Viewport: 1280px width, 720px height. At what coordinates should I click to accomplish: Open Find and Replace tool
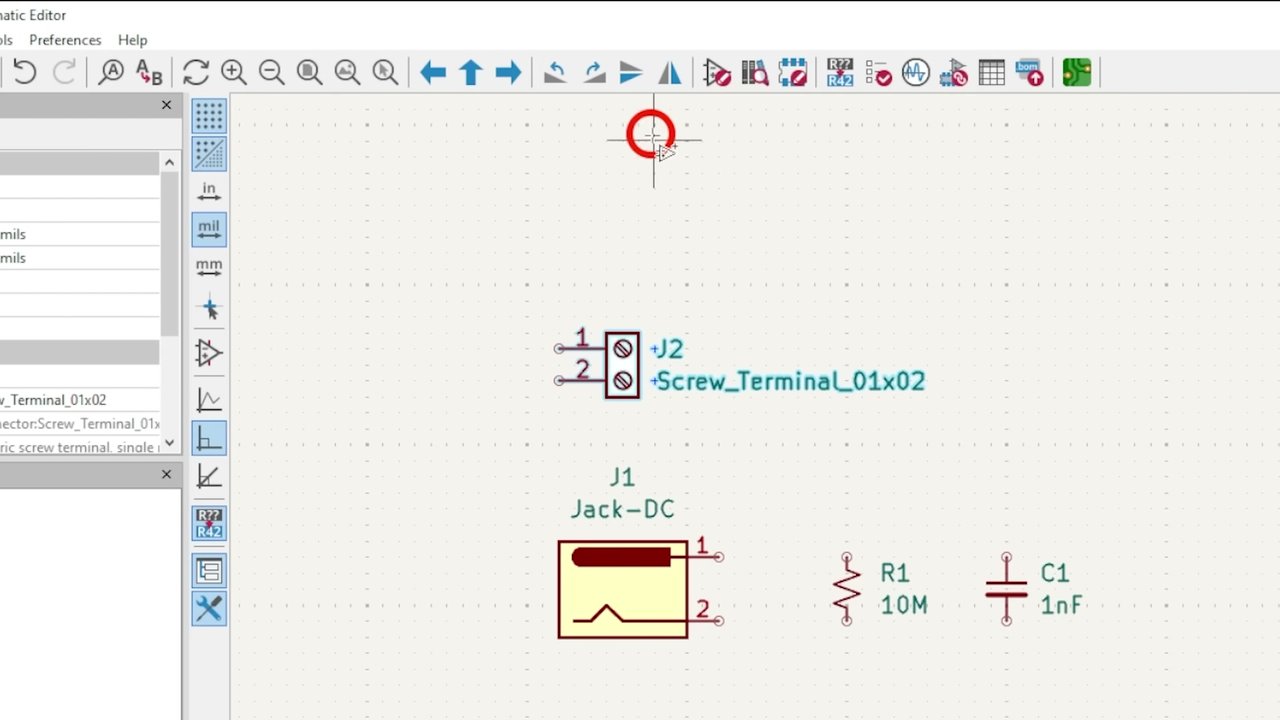tap(148, 72)
